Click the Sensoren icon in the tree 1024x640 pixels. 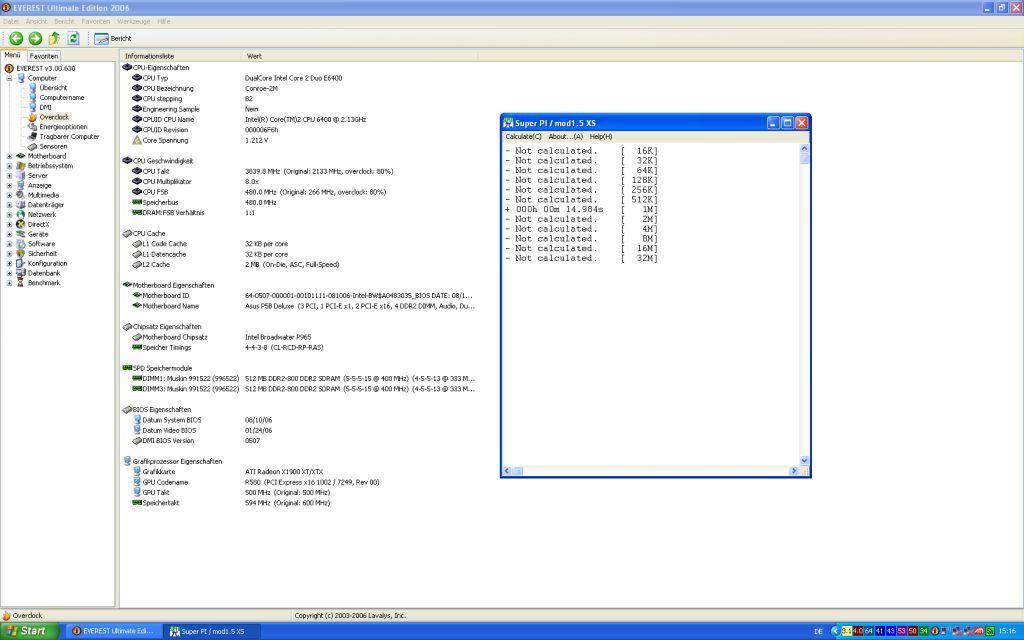click(x=33, y=146)
